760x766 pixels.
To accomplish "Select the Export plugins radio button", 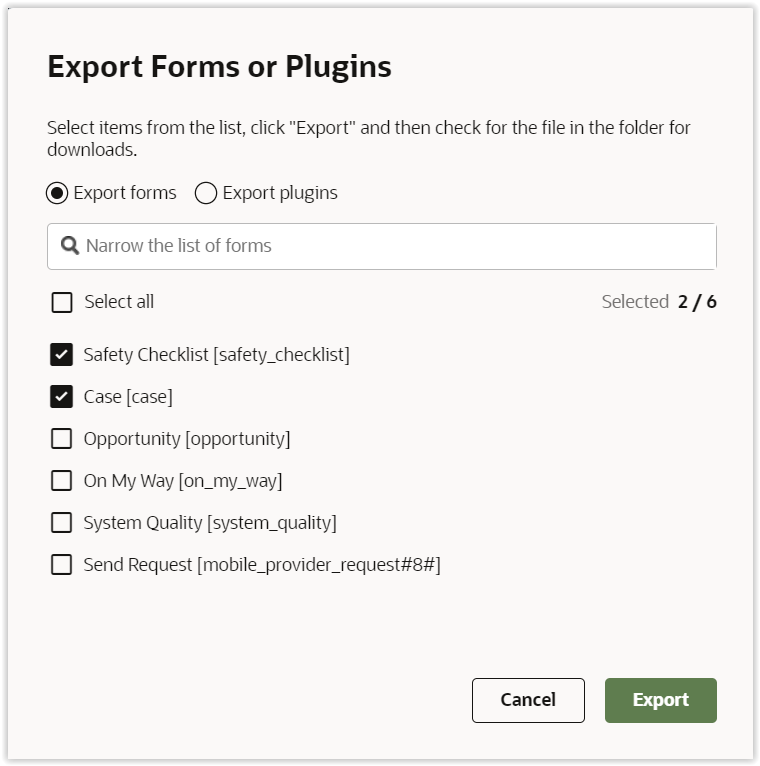I will click(x=206, y=193).
